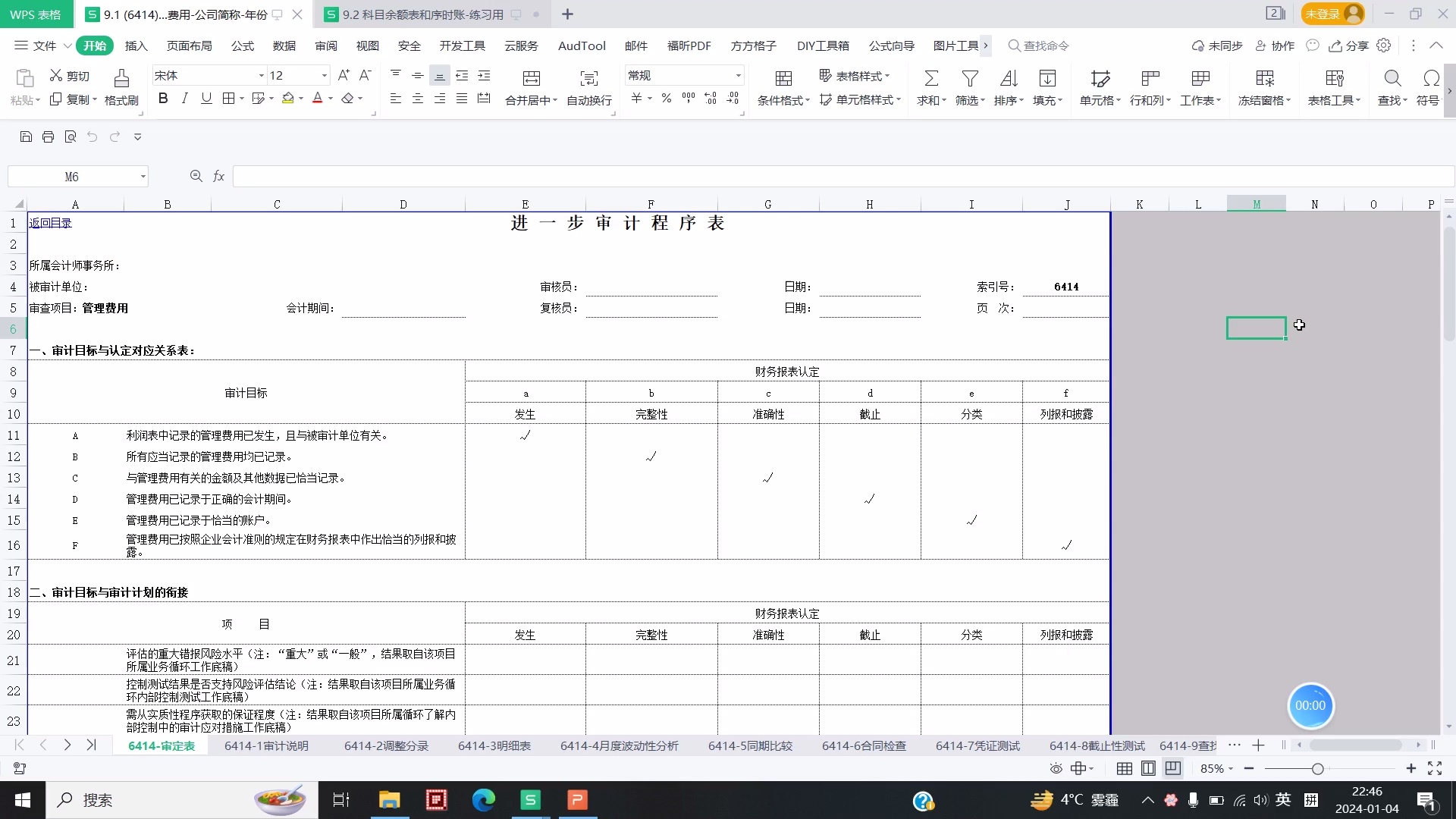Click the 未登录 login button
Viewport: 1456px width, 819px height.
coord(1332,14)
